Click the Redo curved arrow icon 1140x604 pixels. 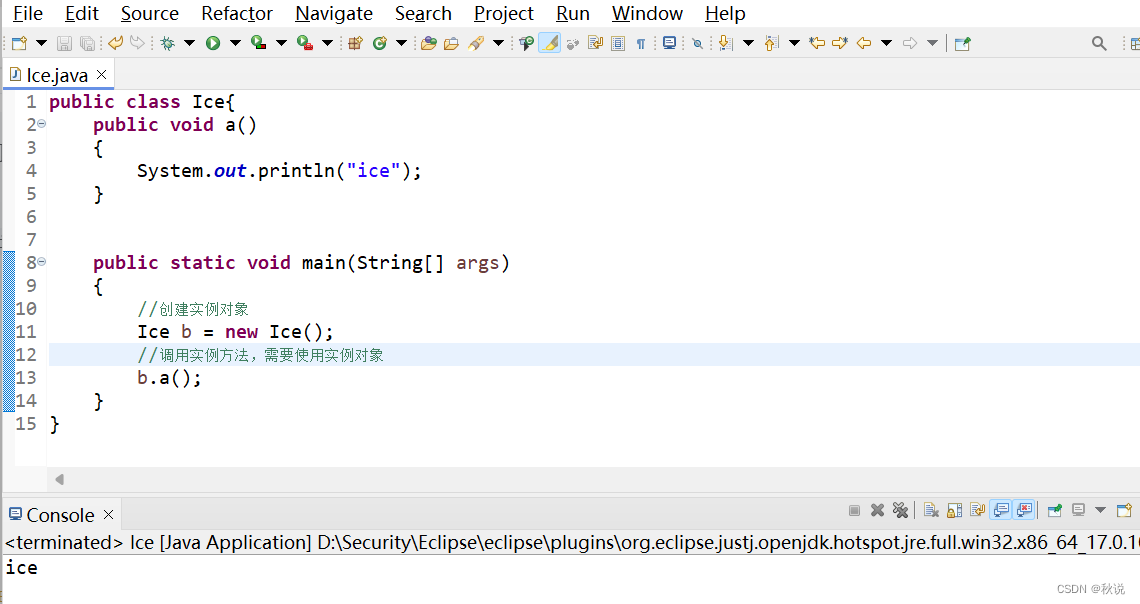tap(137, 44)
